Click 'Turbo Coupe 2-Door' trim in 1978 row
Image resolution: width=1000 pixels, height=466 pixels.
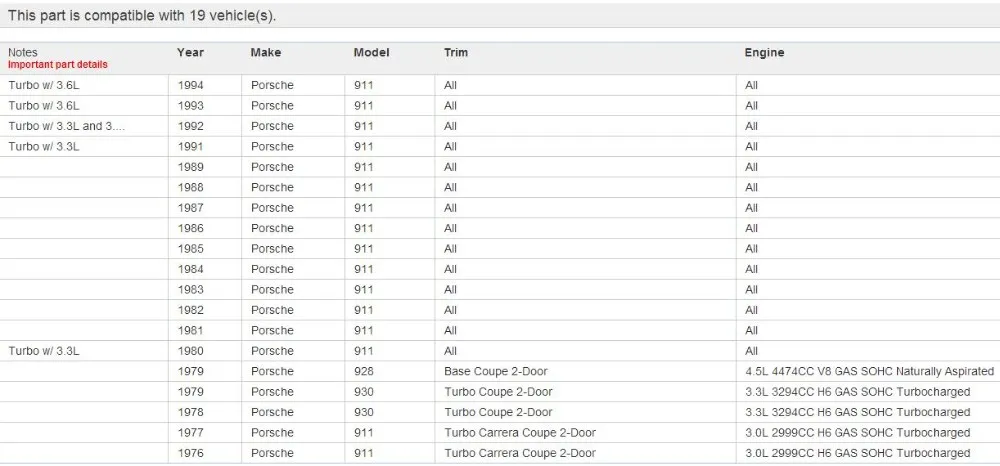(x=498, y=412)
